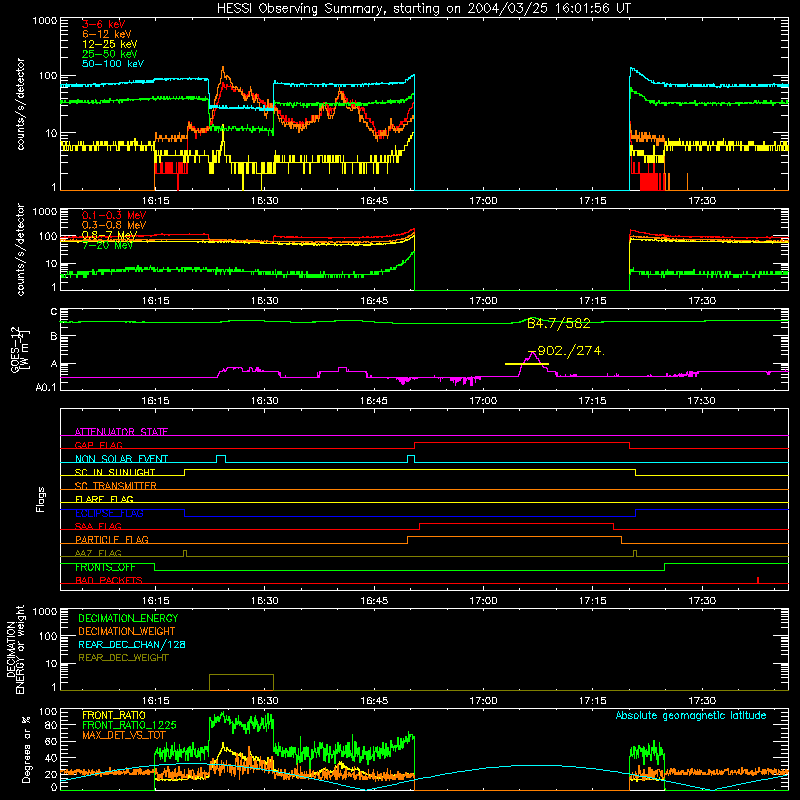800x800 pixels.
Task: Click the MAX_DET_VS_TOT legend label
Action: (124, 735)
